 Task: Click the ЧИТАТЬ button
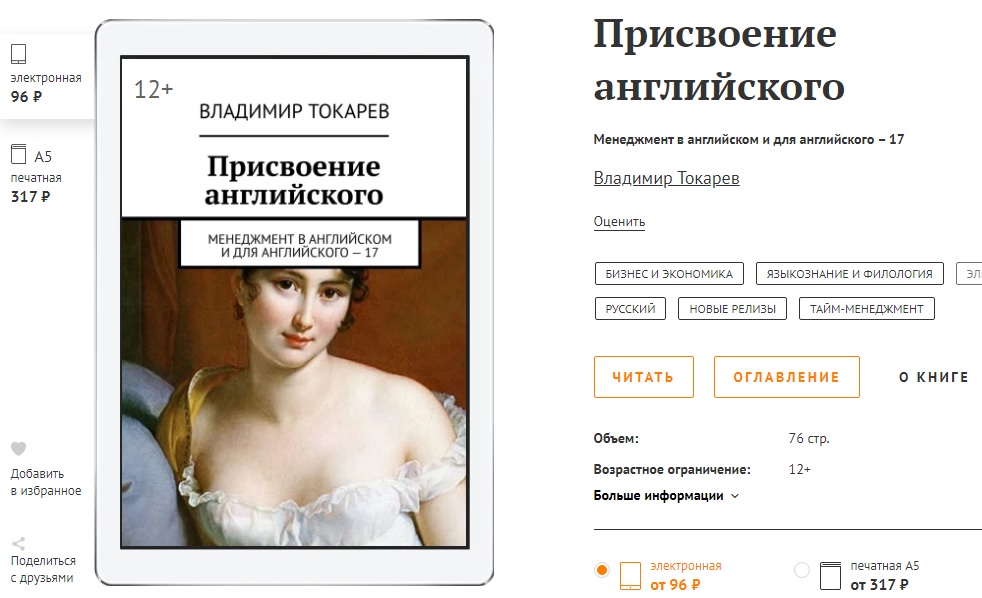click(x=644, y=377)
